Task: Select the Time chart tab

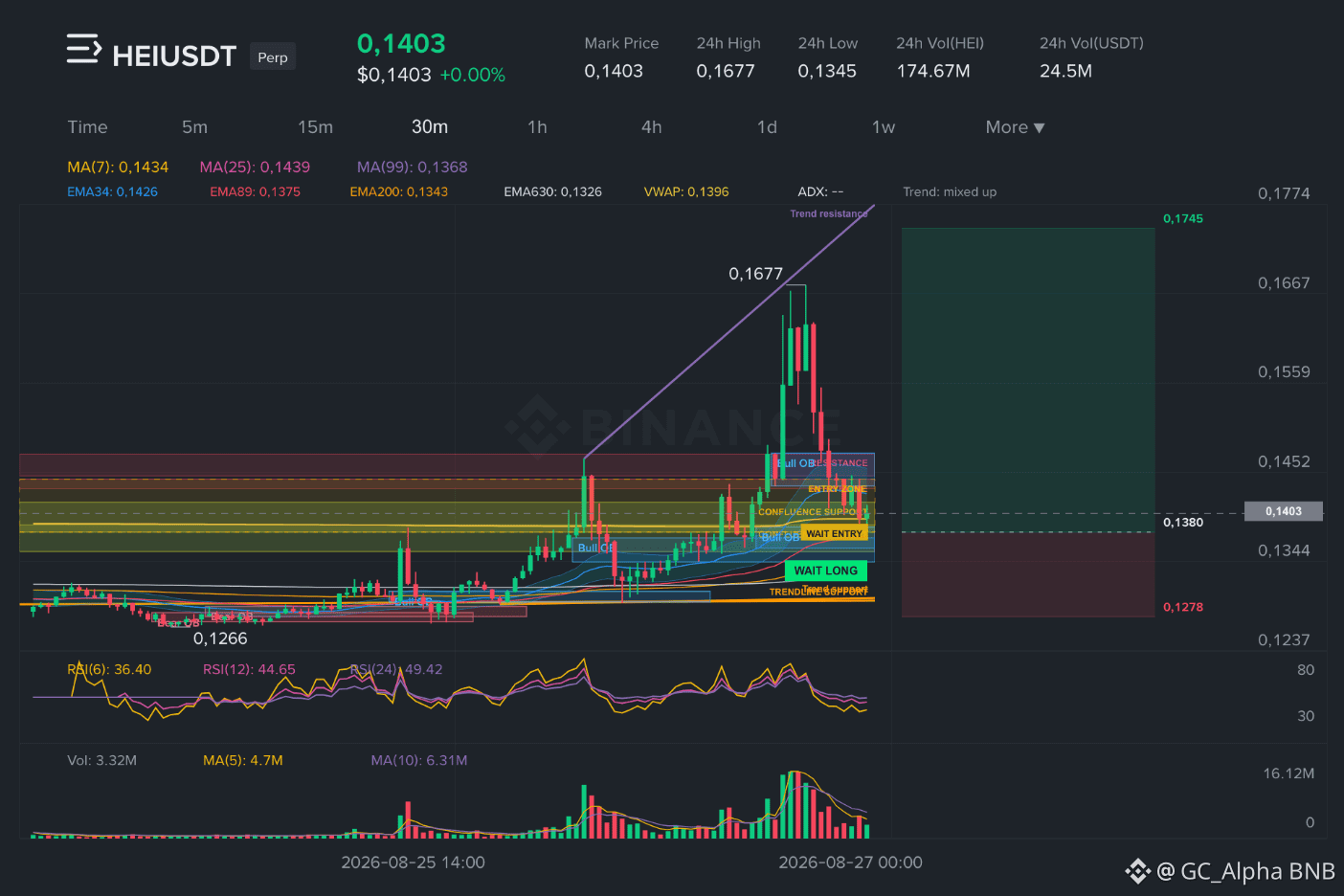Action: click(87, 127)
